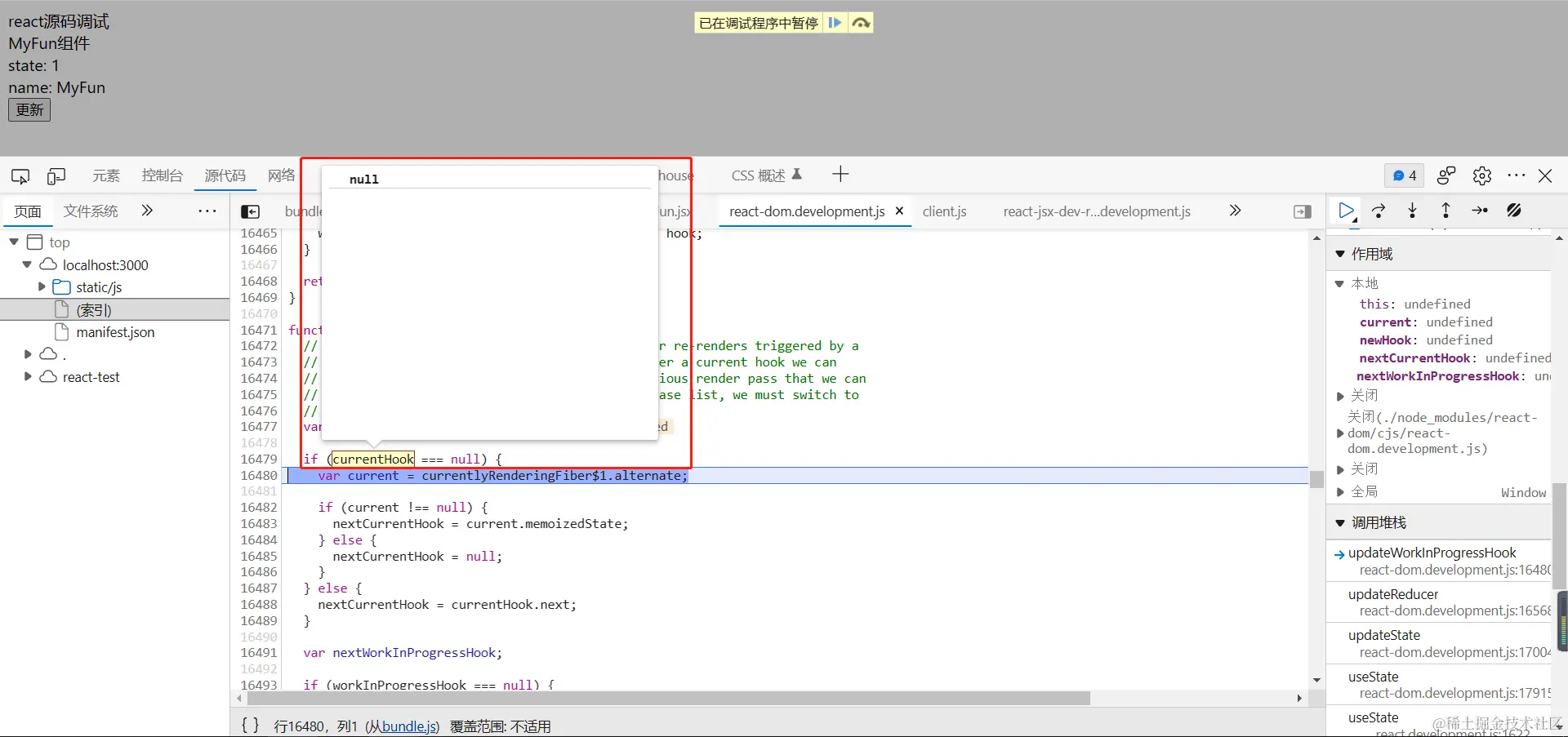The image size is (1568, 737).
Task: Open react-jsx-dev-r...development.js tab
Action: [1097, 211]
